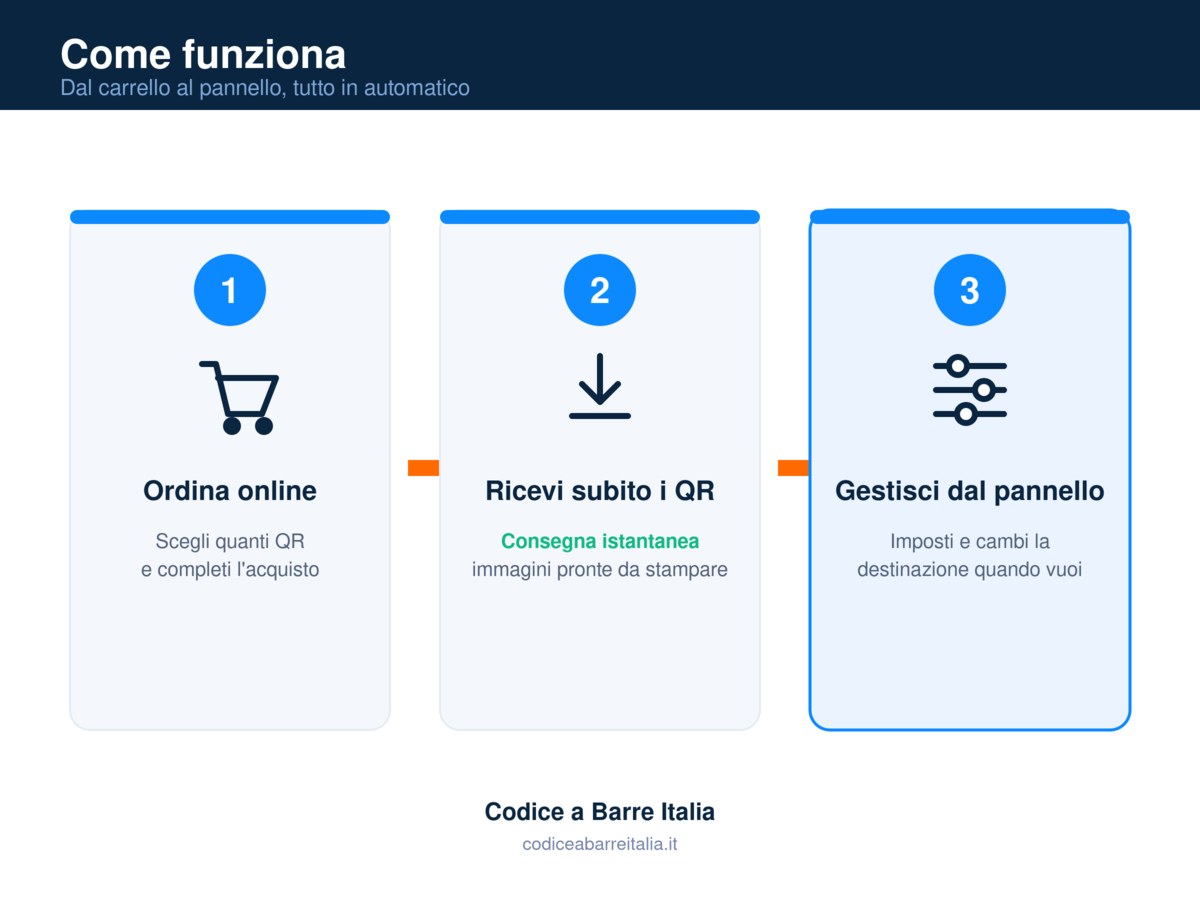Click the shopping cart icon

[x=238, y=397]
